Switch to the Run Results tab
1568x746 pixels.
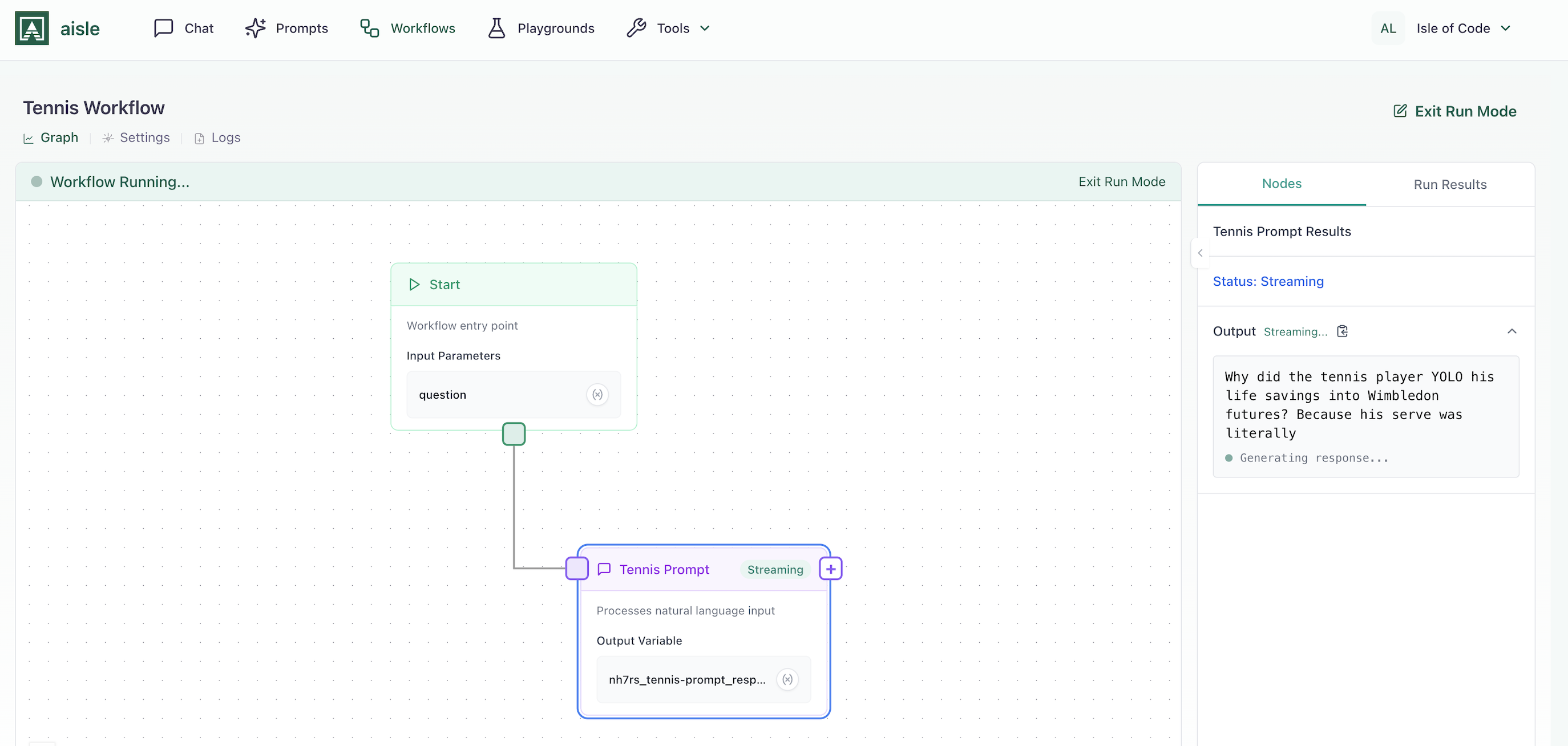[x=1449, y=184]
